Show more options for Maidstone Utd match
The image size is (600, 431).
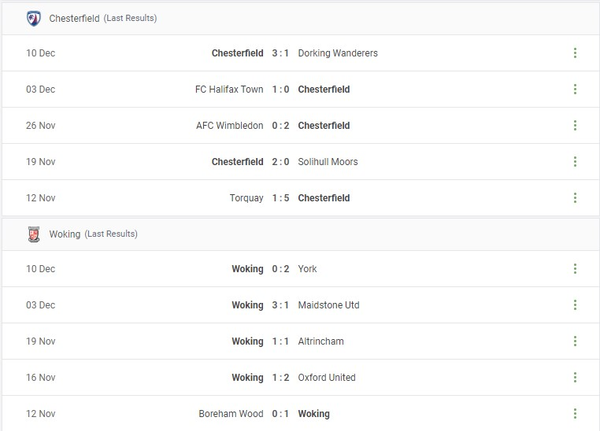point(575,305)
